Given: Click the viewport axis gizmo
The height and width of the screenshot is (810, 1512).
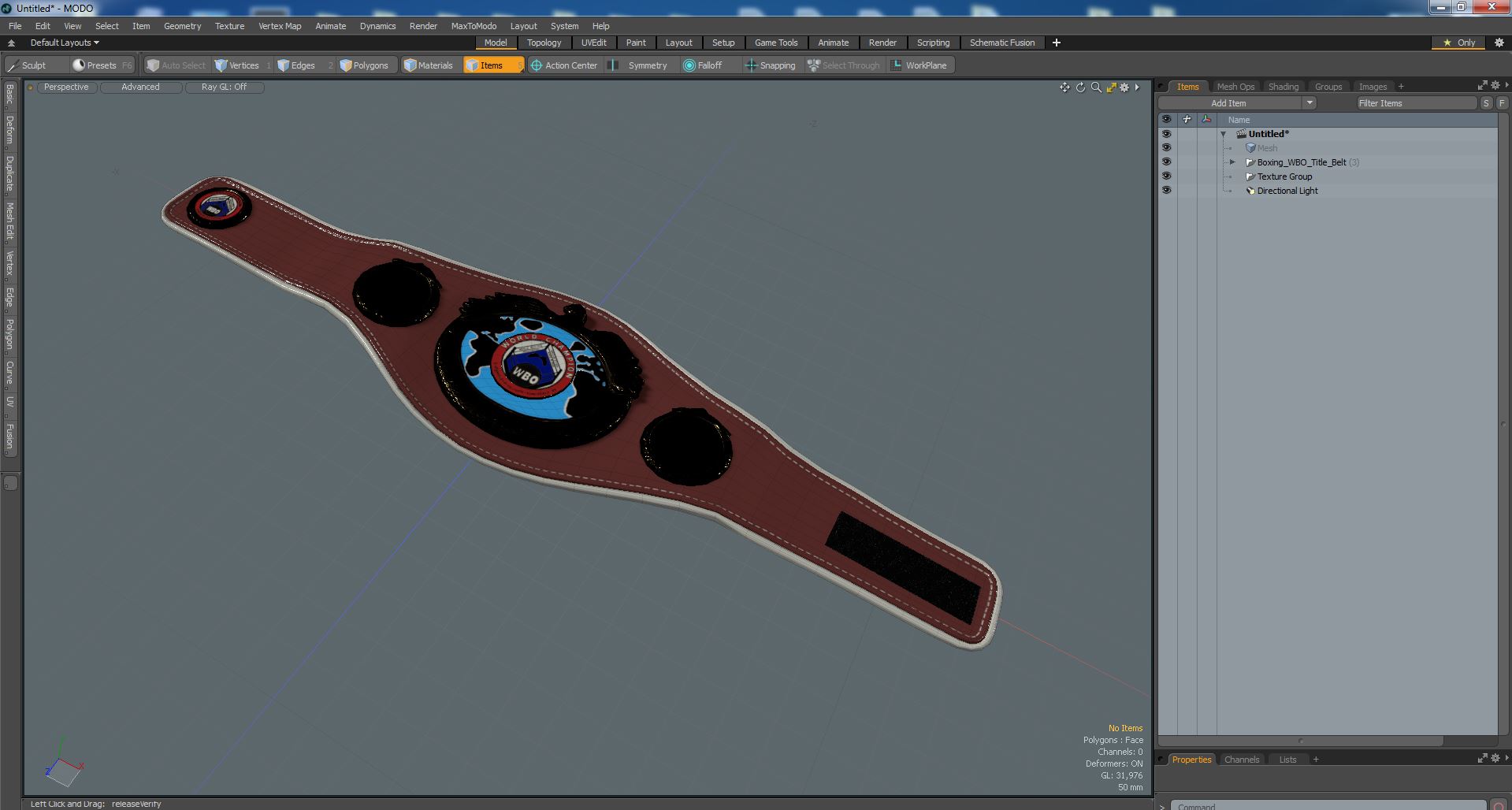Looking at the screenshot, I should (63, 763).
